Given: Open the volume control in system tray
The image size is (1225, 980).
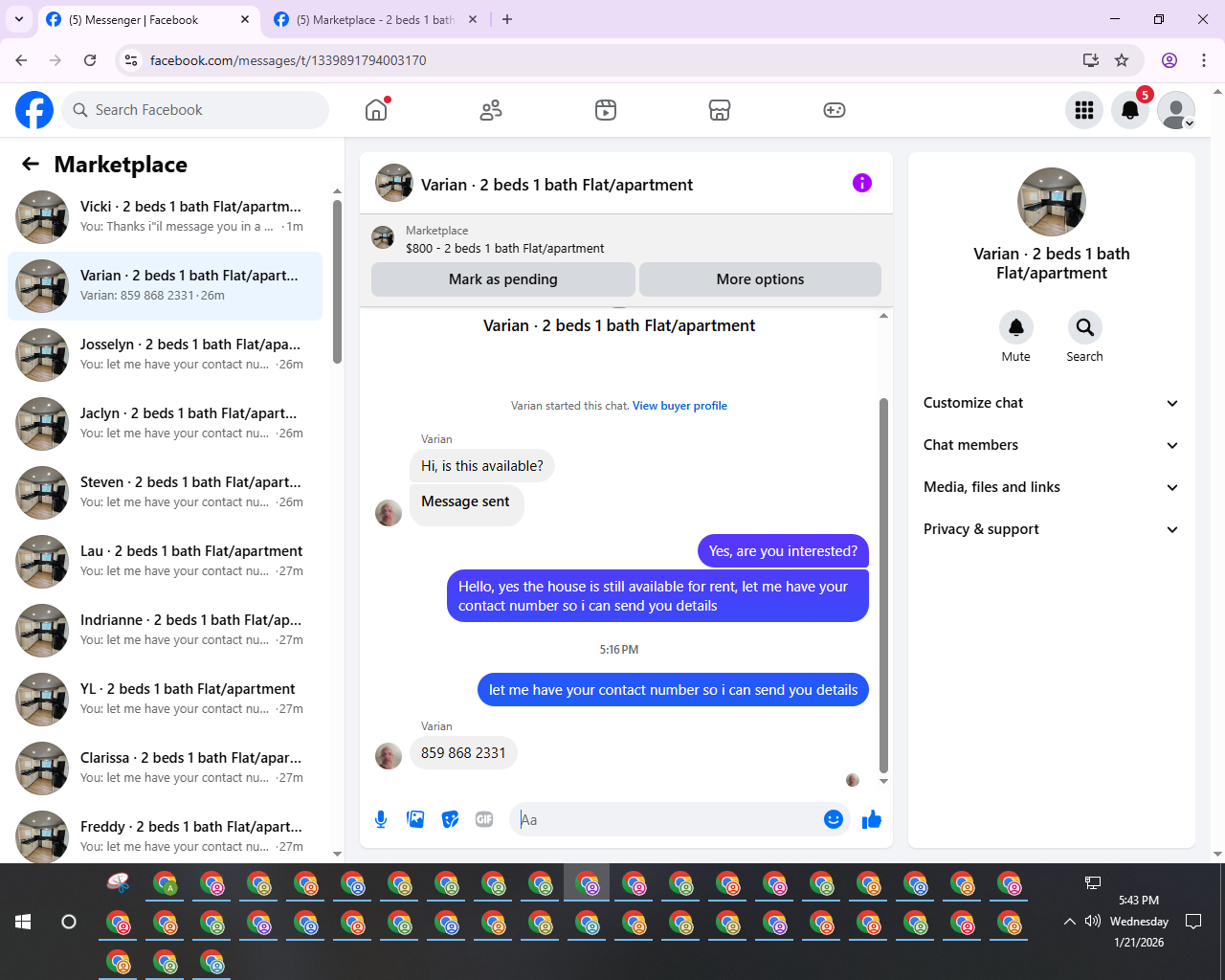Looking at the screenshot, I should click(x=1093, y=922).
